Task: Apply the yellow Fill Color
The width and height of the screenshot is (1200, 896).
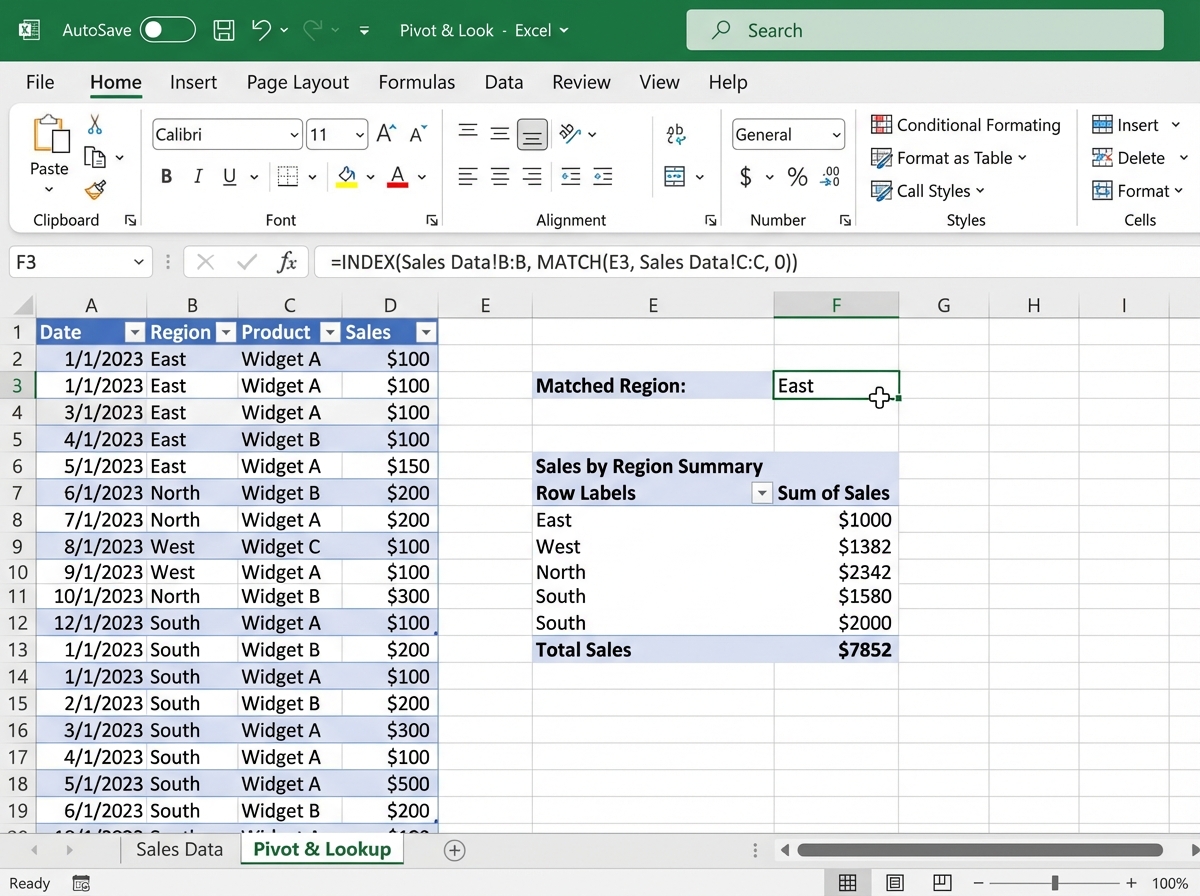Action: pyautogui.click(x=347, y=177)
